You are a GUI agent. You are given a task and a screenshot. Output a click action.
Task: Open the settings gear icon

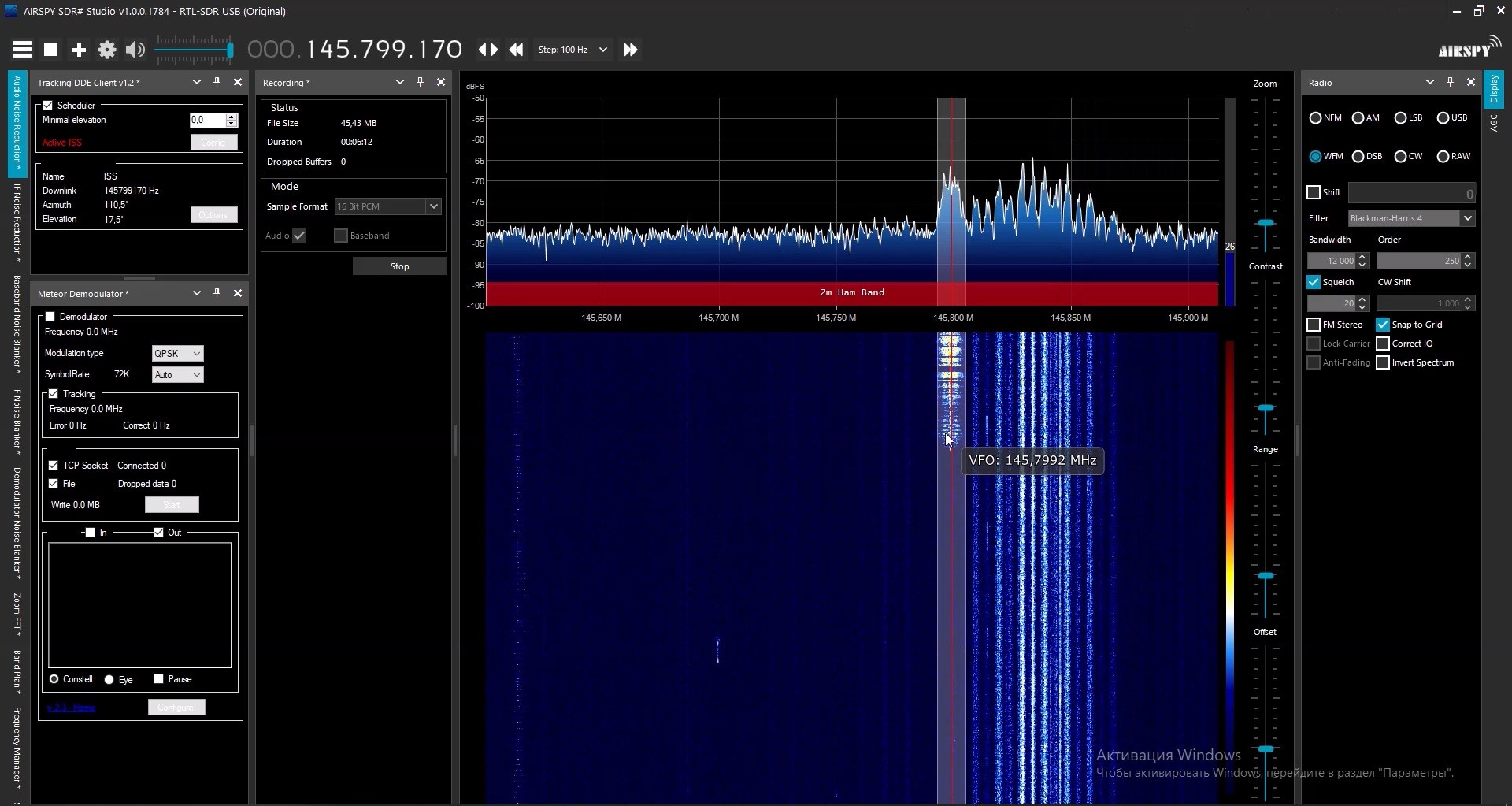(107, 50)
